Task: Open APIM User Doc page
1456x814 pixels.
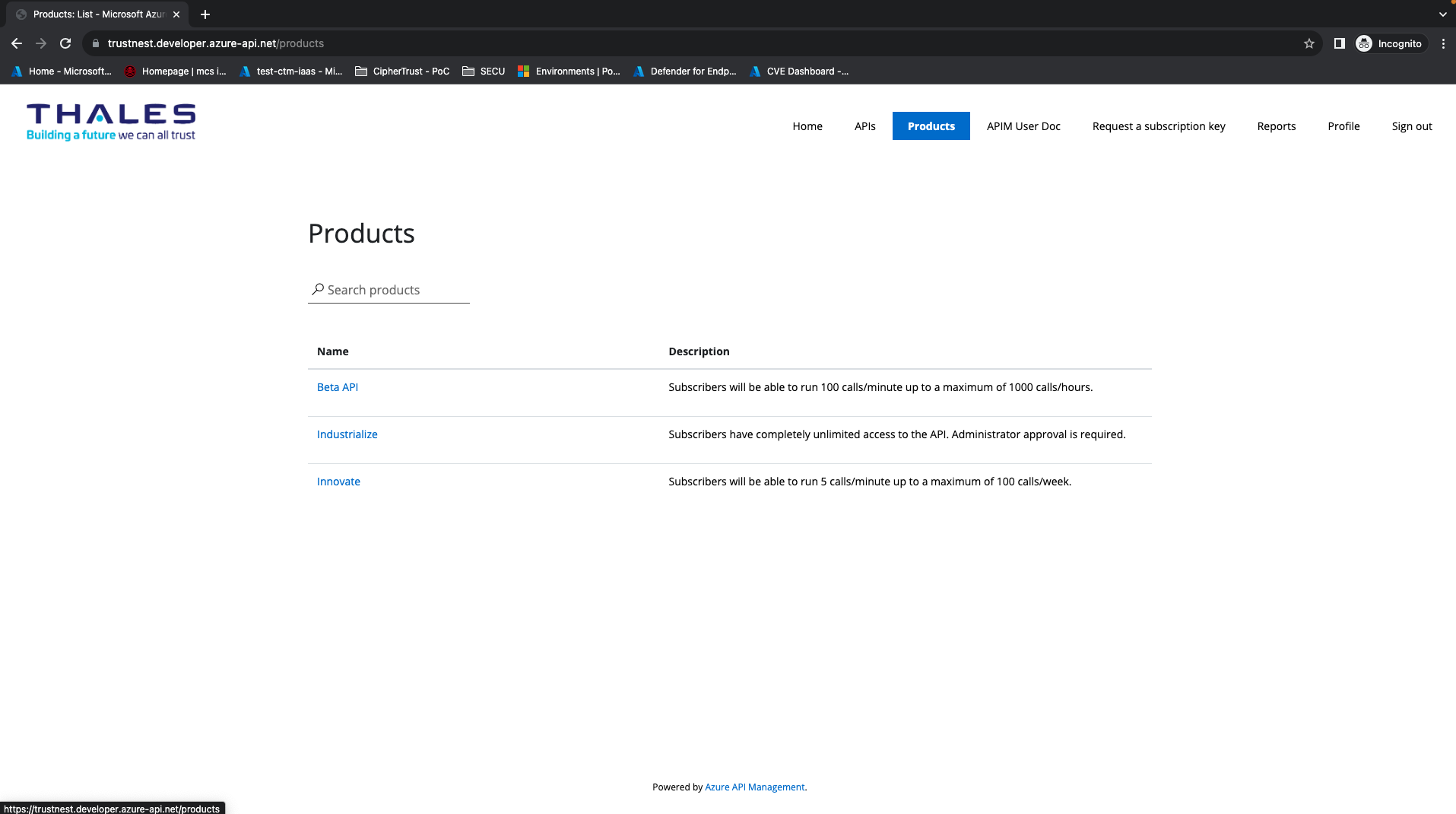Action: pyautogui.click(x=1023, y=126)
